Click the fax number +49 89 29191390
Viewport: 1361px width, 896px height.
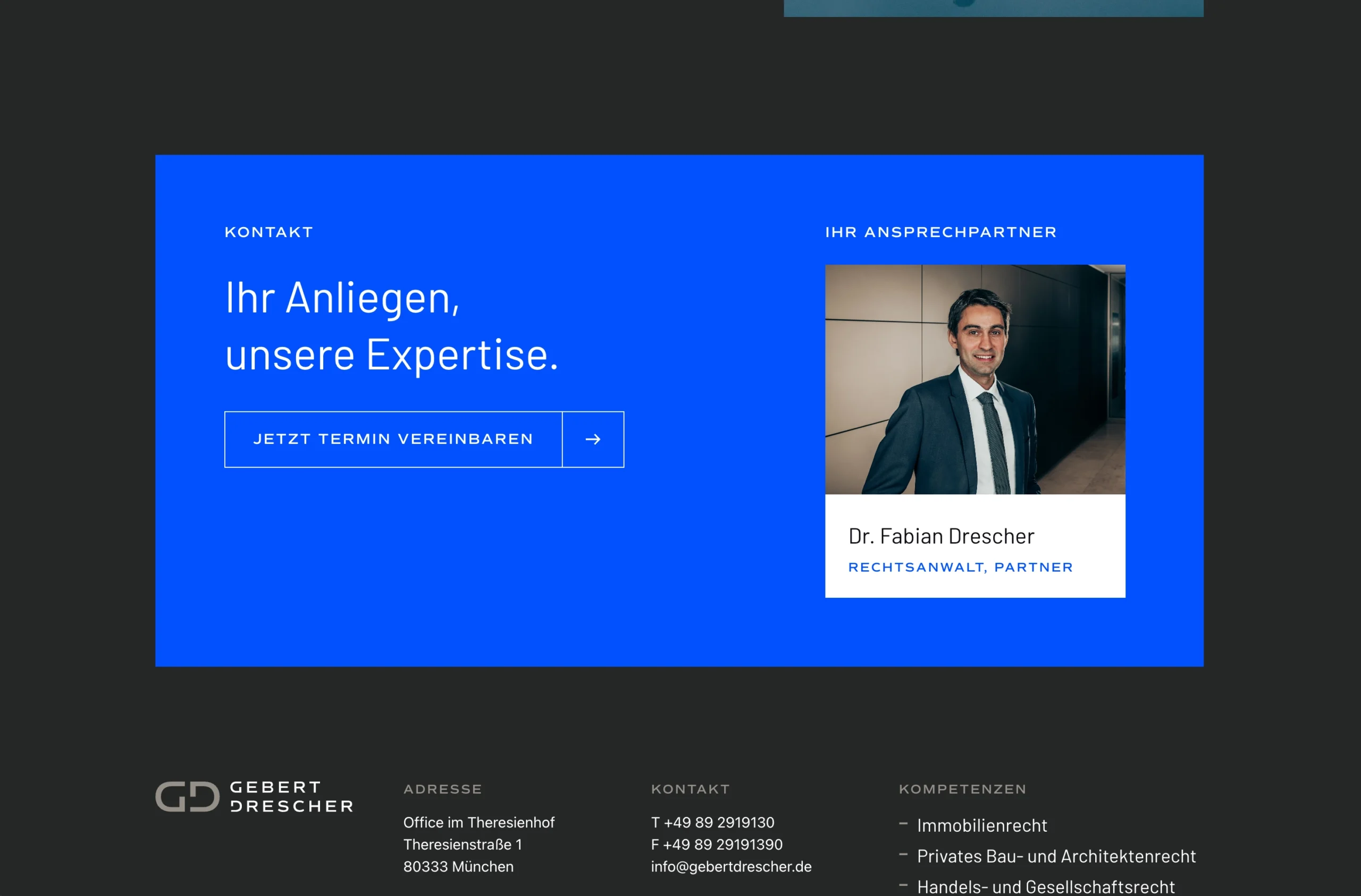pyautogui.click(x=723, y=844)
